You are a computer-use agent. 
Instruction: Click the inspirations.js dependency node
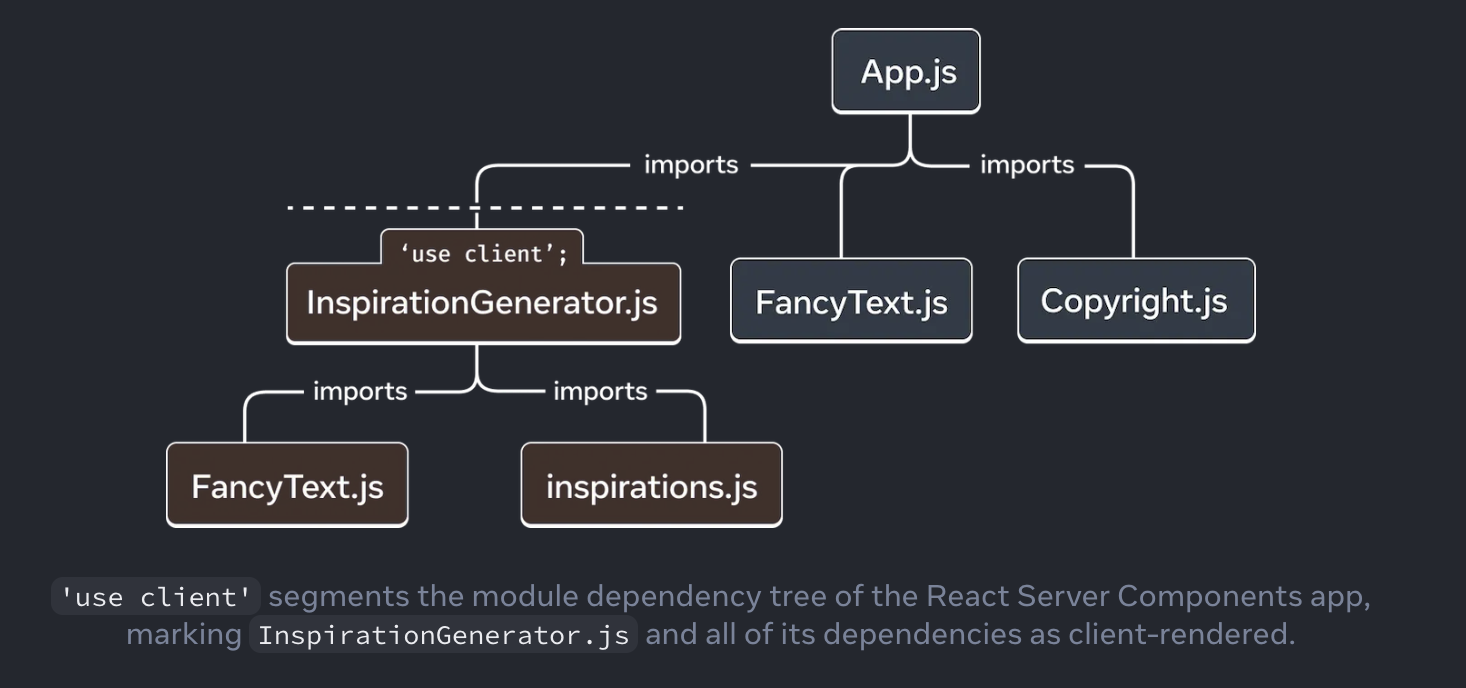pos(650,484)
